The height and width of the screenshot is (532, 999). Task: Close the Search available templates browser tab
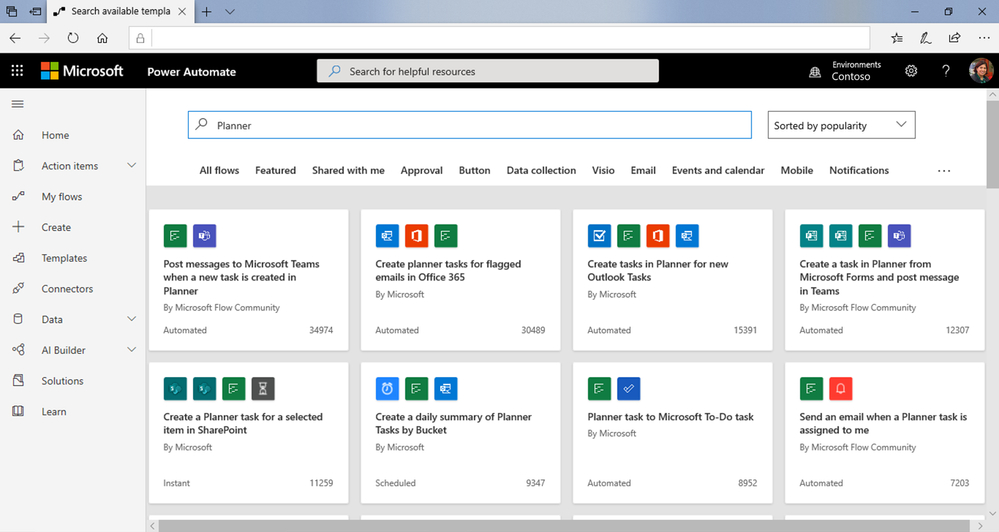(x=182, y=11)
